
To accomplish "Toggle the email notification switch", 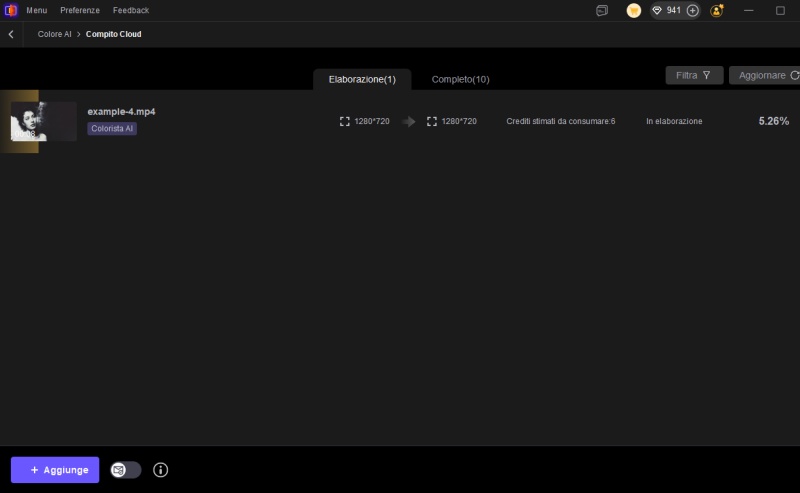I will pyautogui.click(x=125, y=470).
